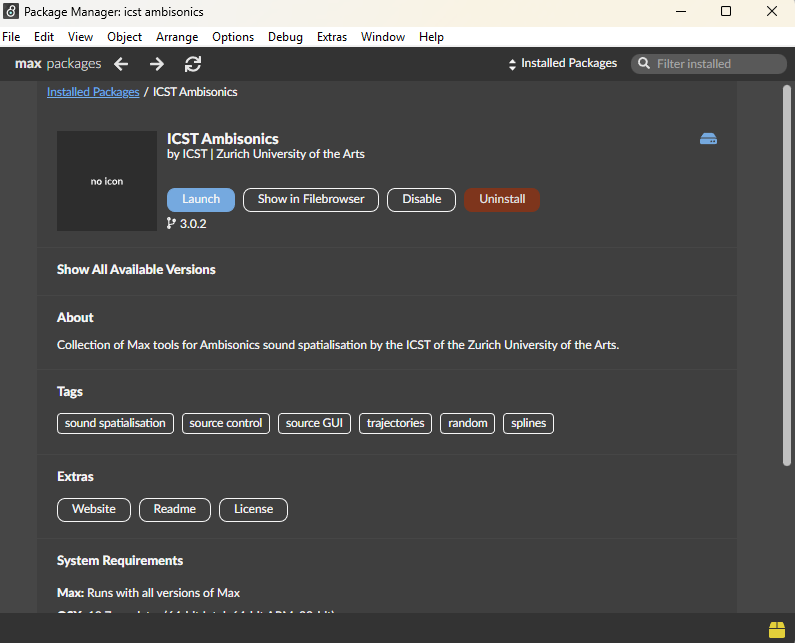Open the Installed Packages dropdown
This screenshot has height=643, width=795.
pyautogui.click(x=563, y=64)
